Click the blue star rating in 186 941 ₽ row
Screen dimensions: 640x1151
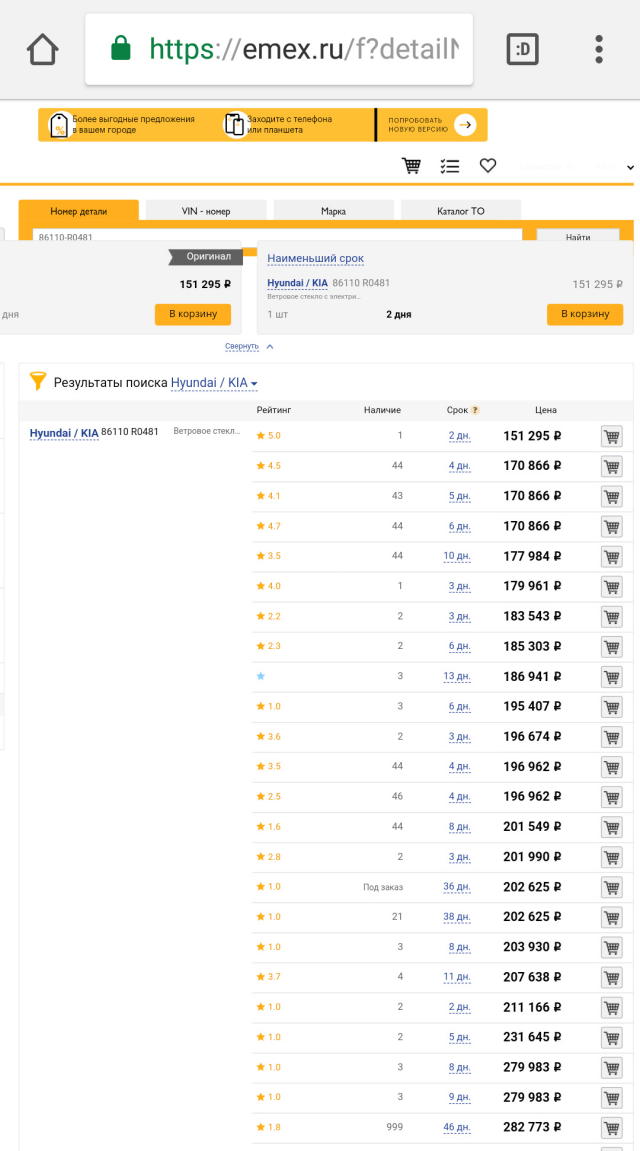261,676
